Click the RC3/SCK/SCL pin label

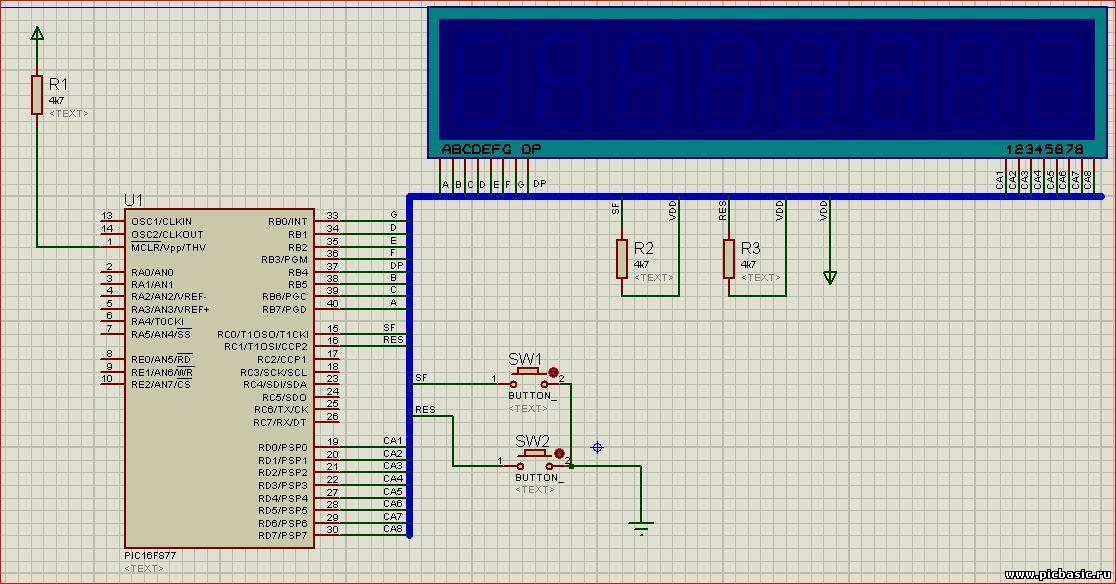coord(273,372)
